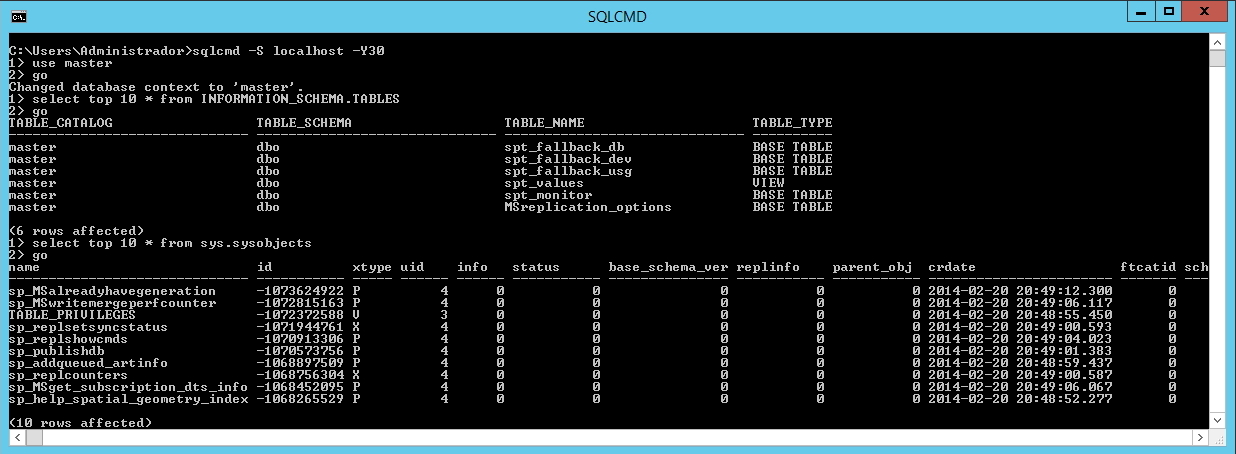Image resolution: width=1236 pixels, height=454 pixels.
Task: Click the sp_MSalreadyhavegeneration row name
Action: (x=113, y=291)
